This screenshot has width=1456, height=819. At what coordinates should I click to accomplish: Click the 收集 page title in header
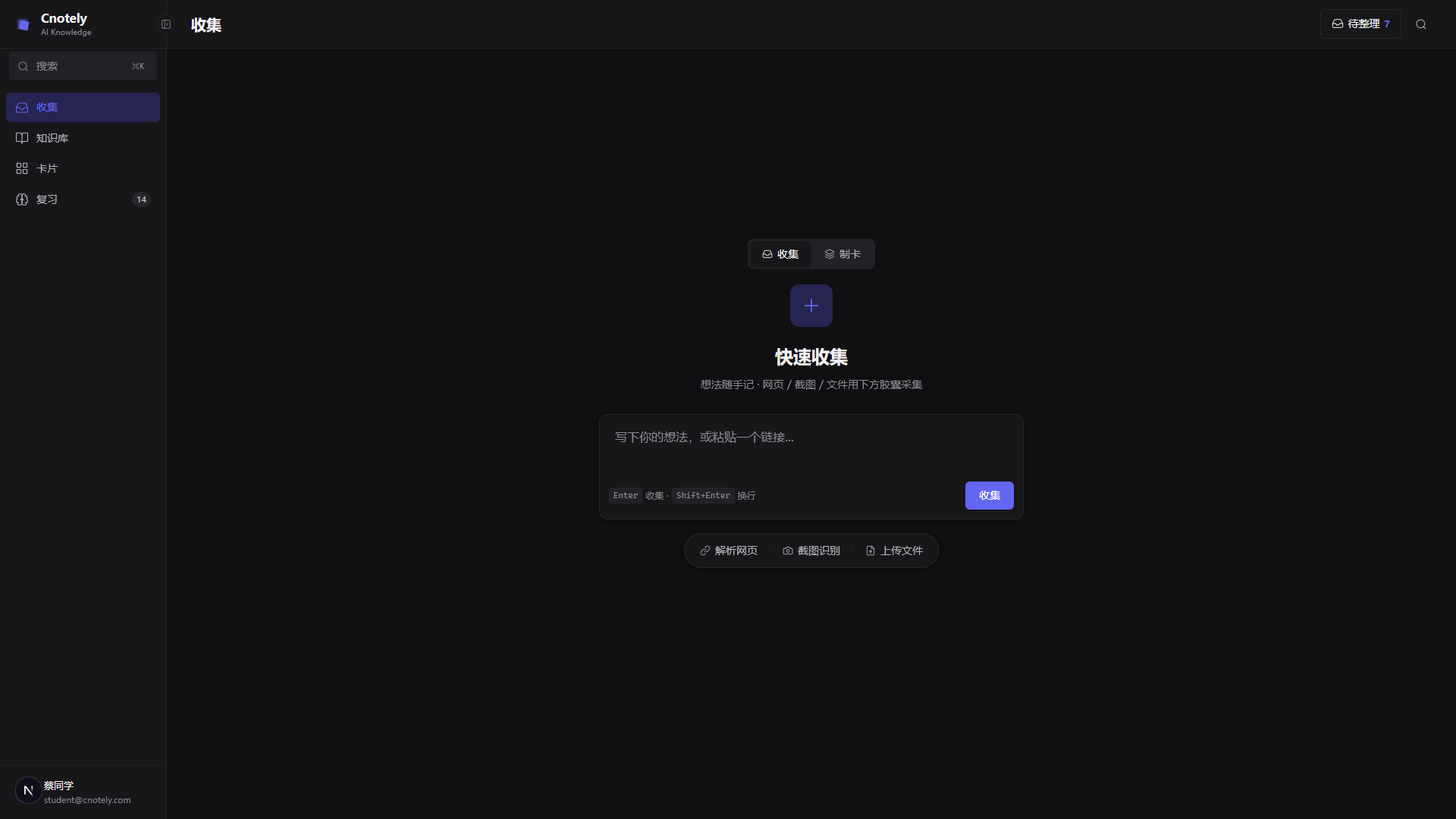tap(206, 24)
